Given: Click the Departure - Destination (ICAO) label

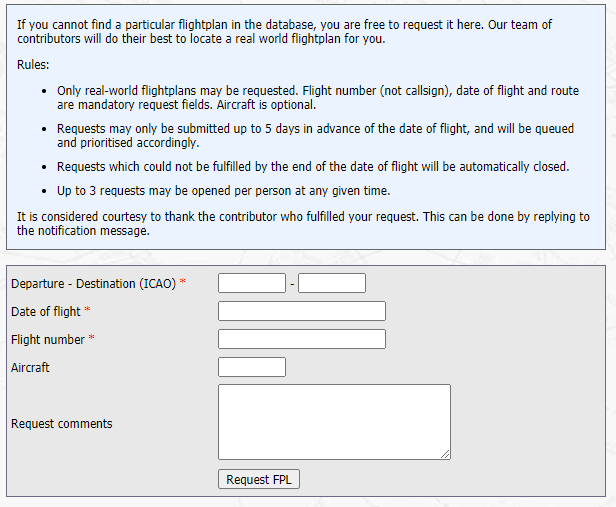Looking at the screenshot, I should point(93,284).
